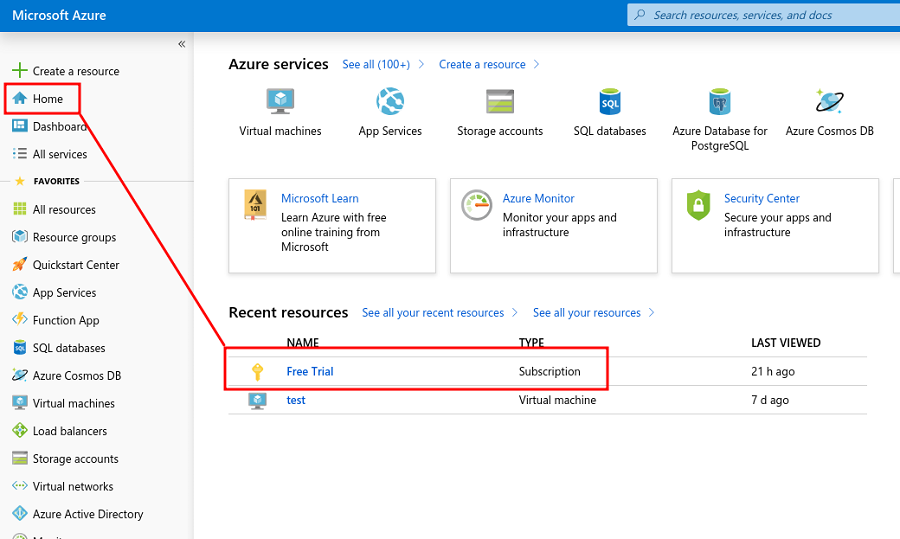Select All services in the sidebar
900x539 pixels.
point(60,154)
